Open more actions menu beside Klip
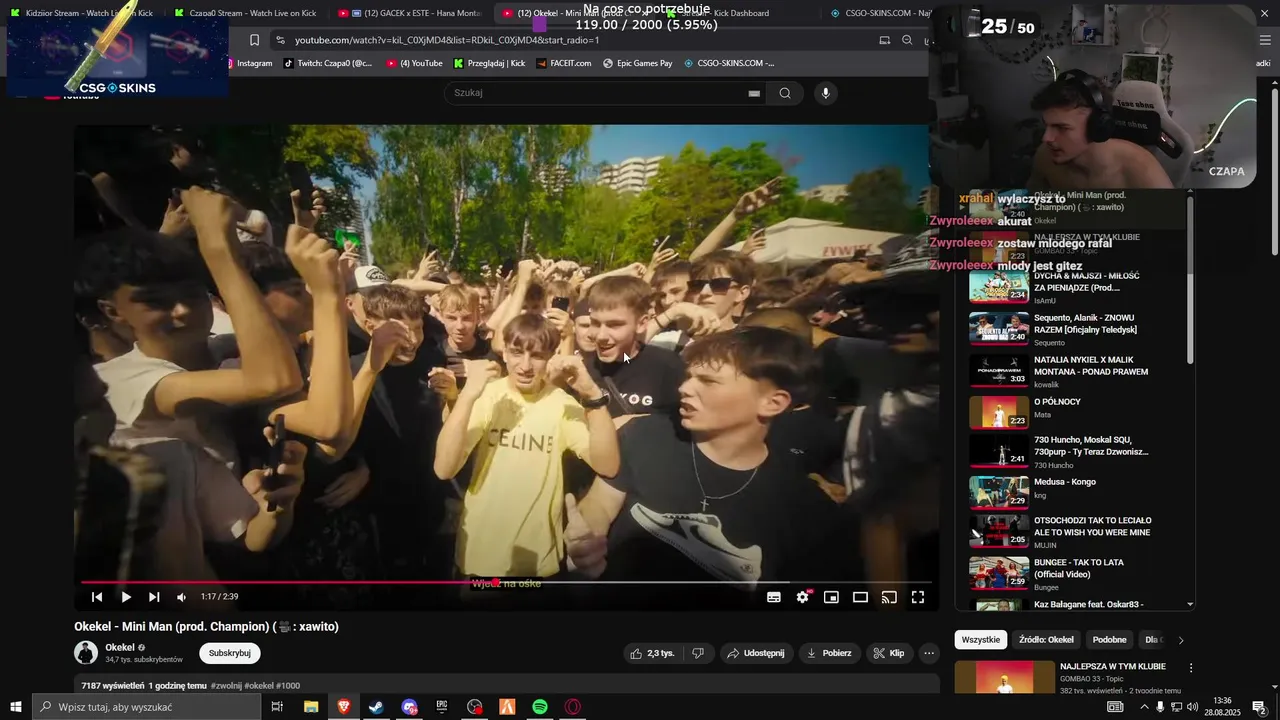Screen dimensions: 1280x720 (929, 653)
